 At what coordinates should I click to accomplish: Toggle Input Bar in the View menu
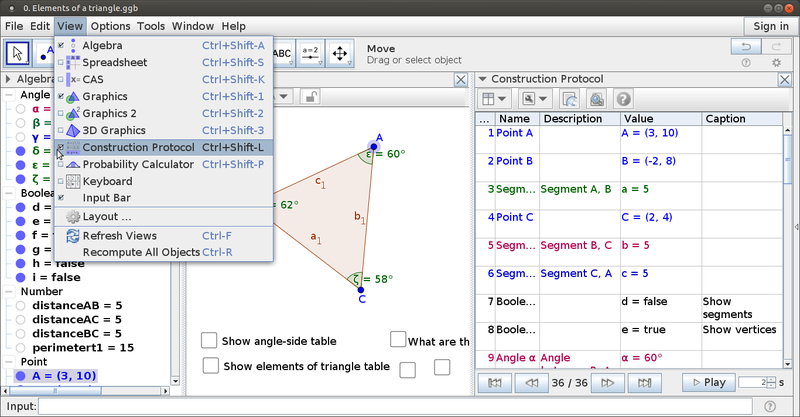[164, 198]
